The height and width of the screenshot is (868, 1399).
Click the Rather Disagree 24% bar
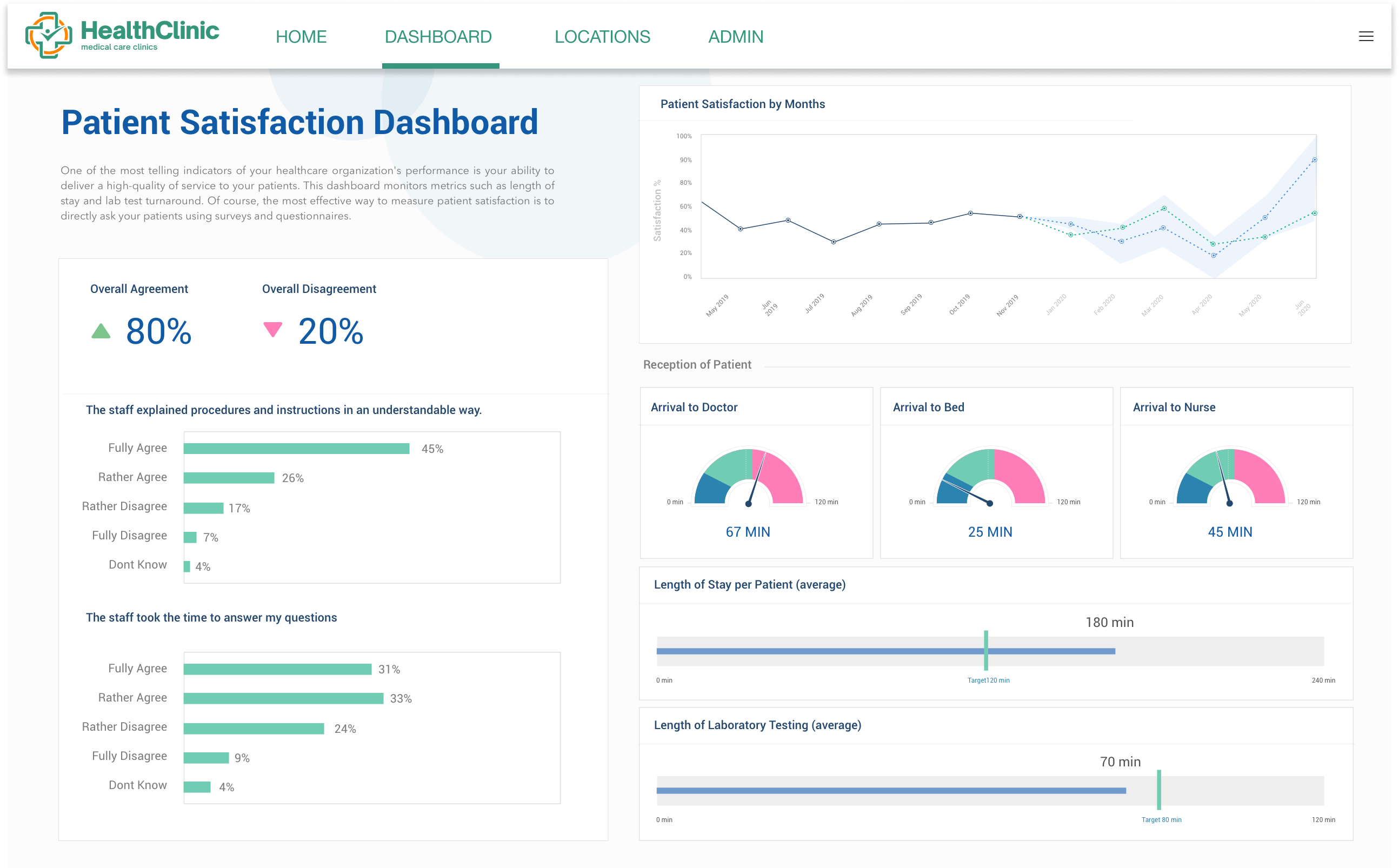tap(254, 729)
